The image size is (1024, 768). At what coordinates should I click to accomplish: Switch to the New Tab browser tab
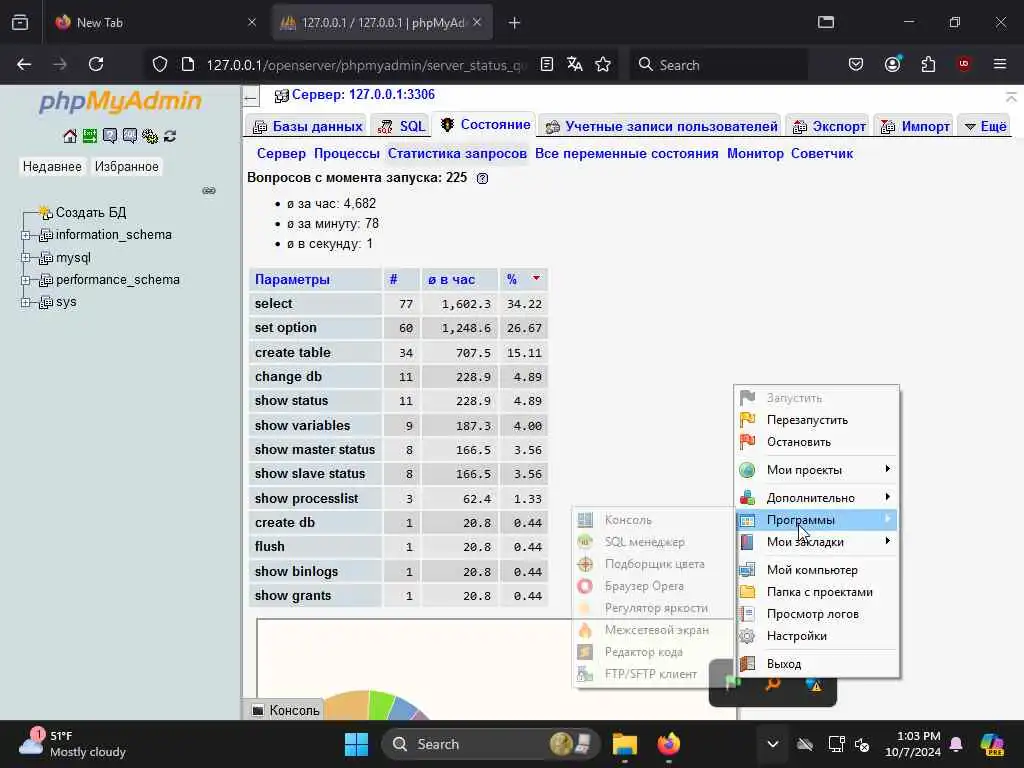(x=155, y=23)
